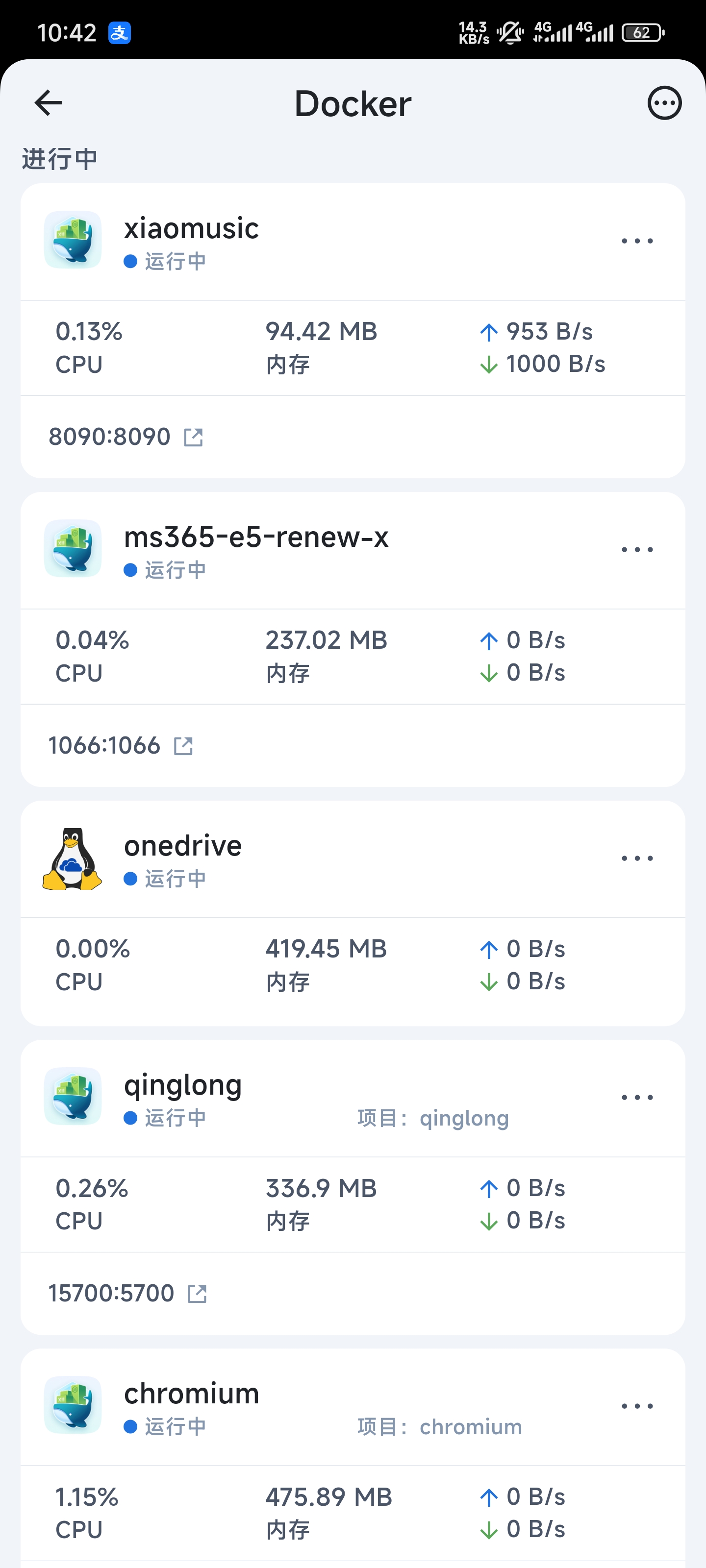Tap the qinglong container whale icon
Image resolution: width=706 pixels, height=1568 pixels.
[73, 1096]
